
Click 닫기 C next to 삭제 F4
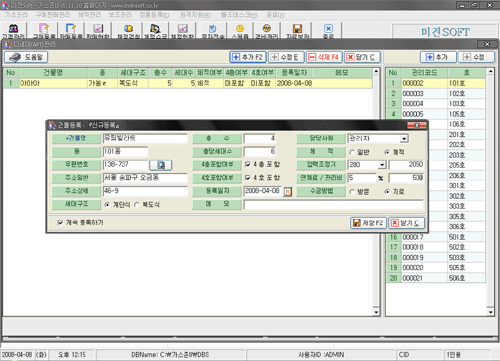pyautogui.click(x=362, y=57)
